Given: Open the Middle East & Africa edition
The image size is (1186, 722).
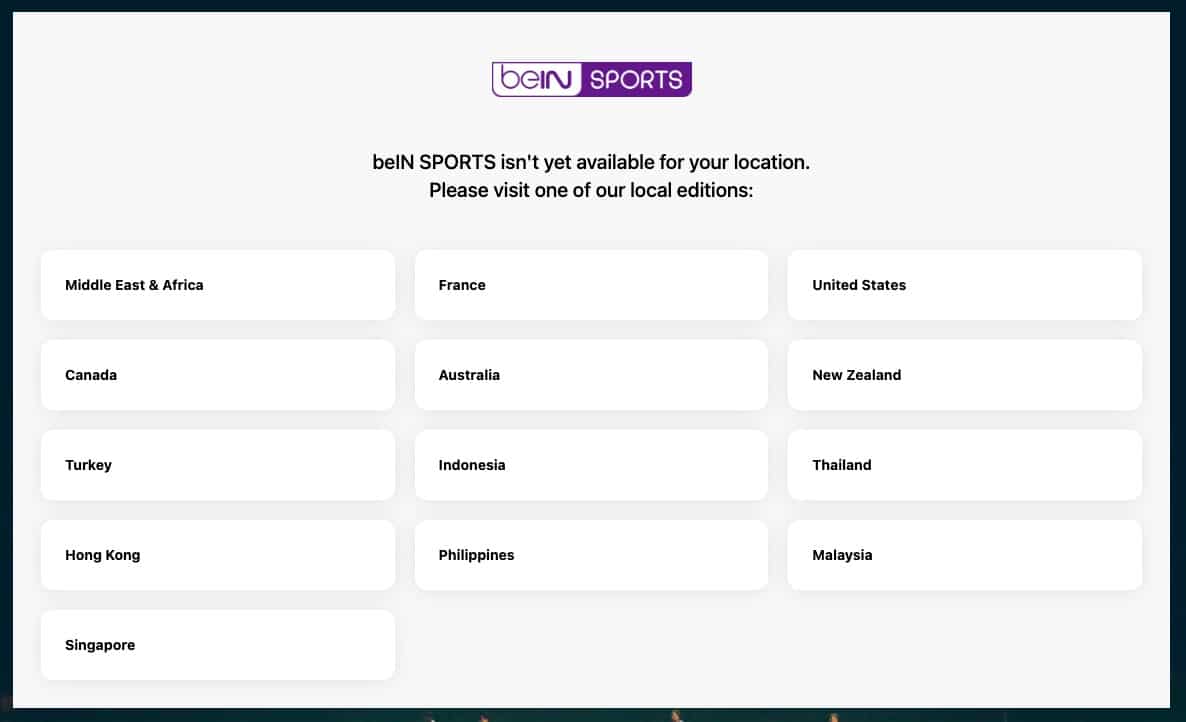Looking at the screenshot, I should pyautogui.click(x=218, y=285).
